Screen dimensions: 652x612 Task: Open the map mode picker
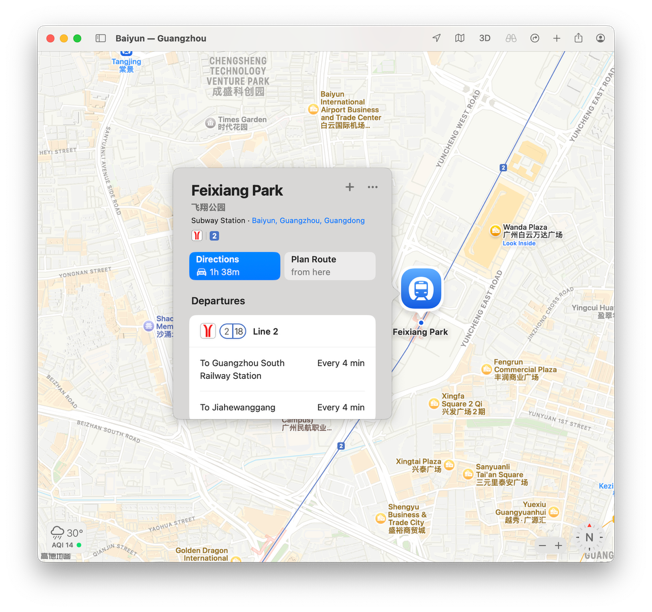[460, 38]
